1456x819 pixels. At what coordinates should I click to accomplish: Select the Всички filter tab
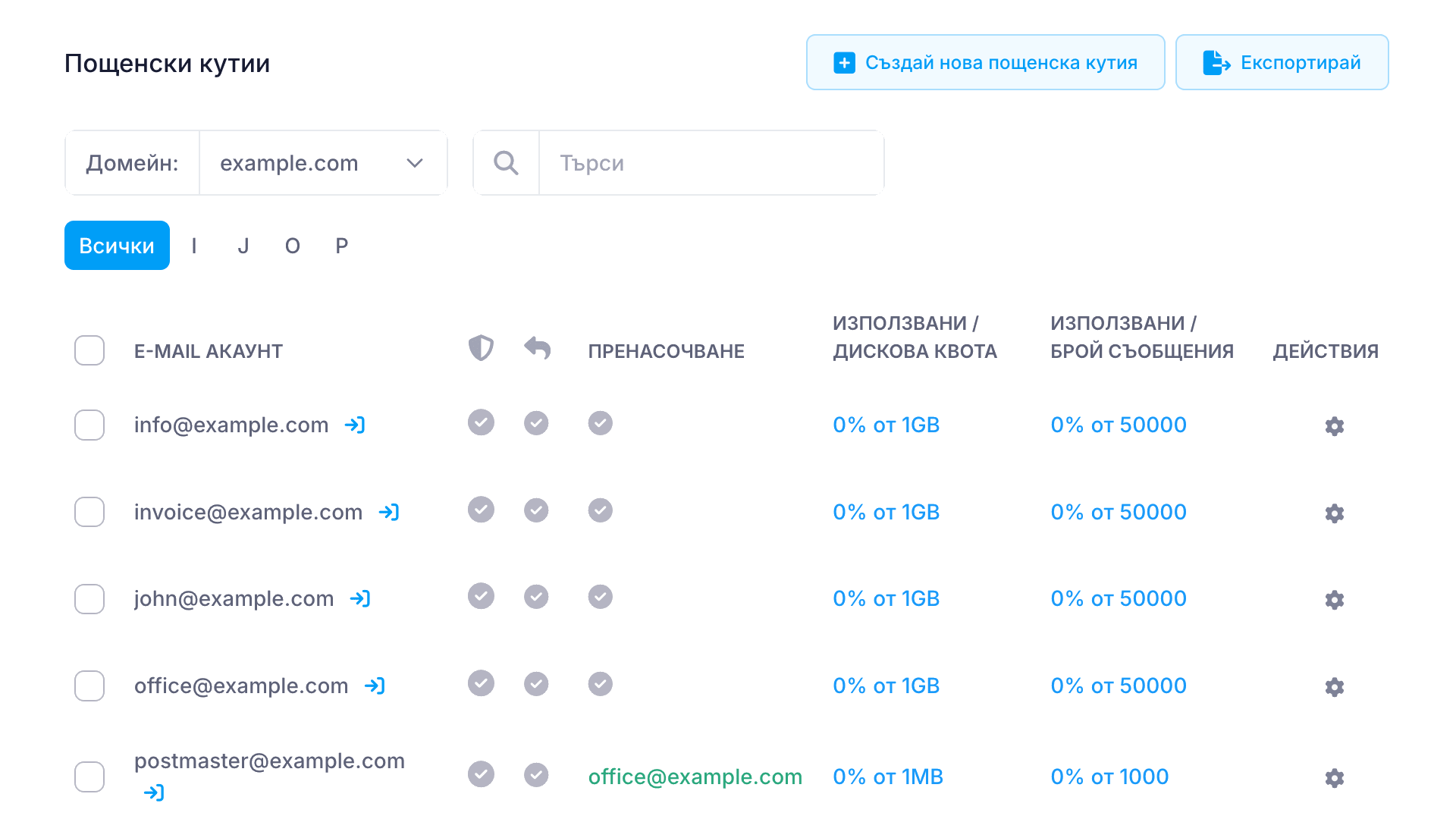(x=117, y=246)
